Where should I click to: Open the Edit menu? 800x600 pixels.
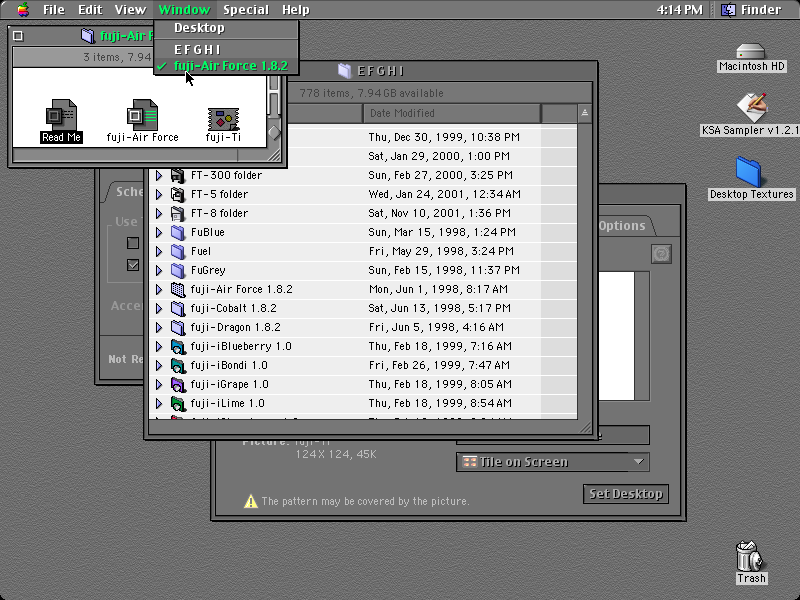point(90,10)
